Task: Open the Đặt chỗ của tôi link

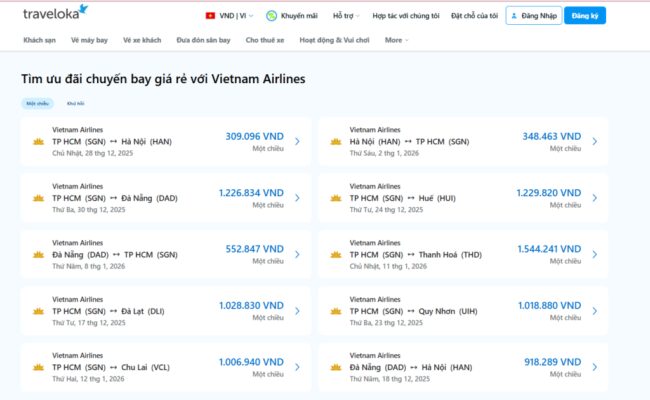Action: tap(475, 16)
